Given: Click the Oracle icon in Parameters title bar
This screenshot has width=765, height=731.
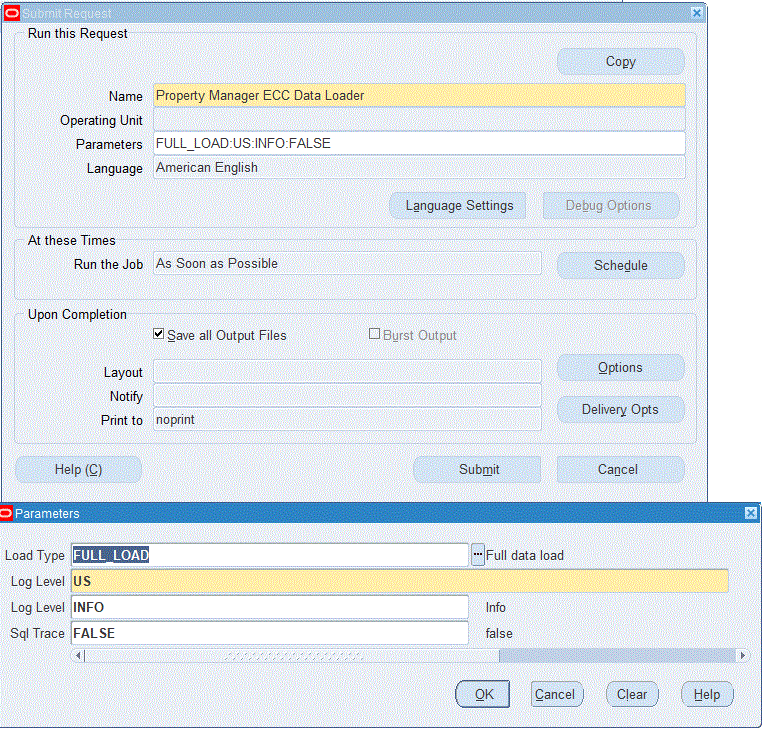Looking at the screenshot, I should tap(6, 513).
